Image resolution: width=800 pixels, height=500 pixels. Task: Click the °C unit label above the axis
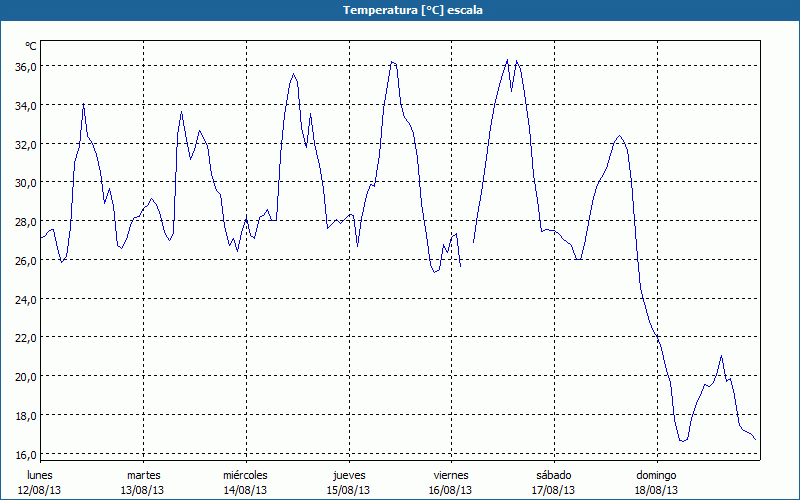(x=31, y=46)
